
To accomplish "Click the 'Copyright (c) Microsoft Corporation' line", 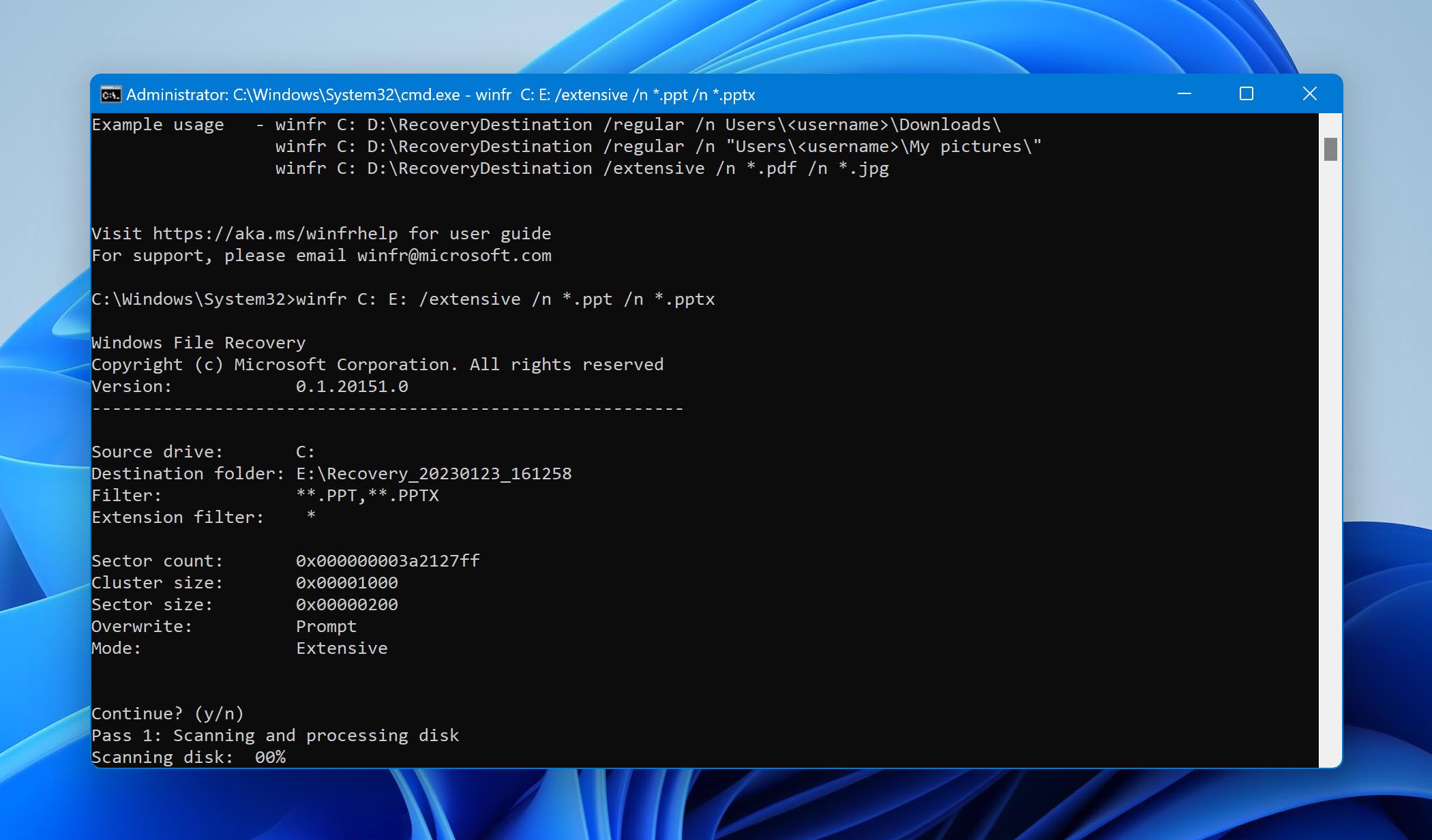I will (x=377, y=365).
